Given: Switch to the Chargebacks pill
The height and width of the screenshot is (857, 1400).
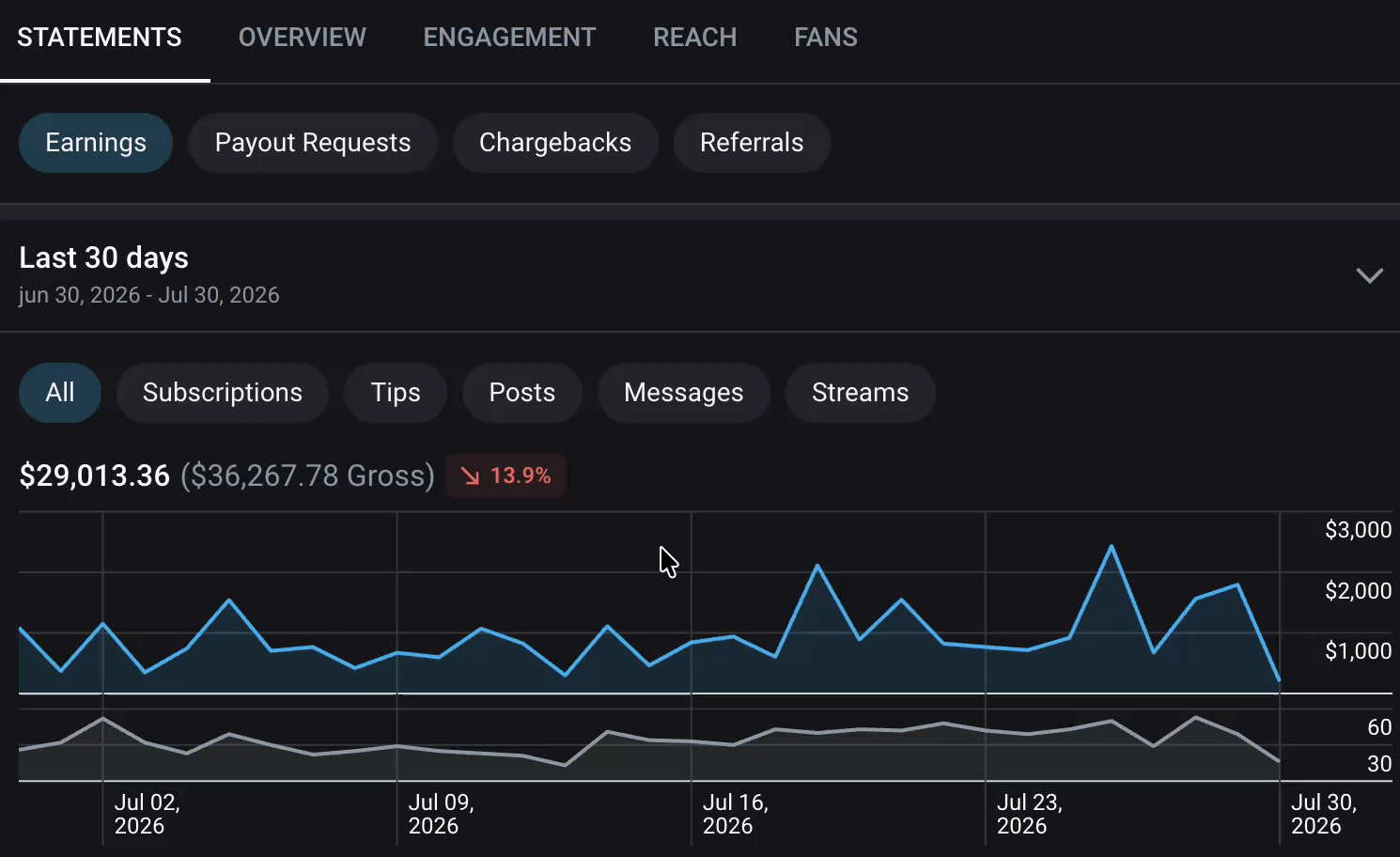Looking at the screenshot, I should [x=555, y=143].
